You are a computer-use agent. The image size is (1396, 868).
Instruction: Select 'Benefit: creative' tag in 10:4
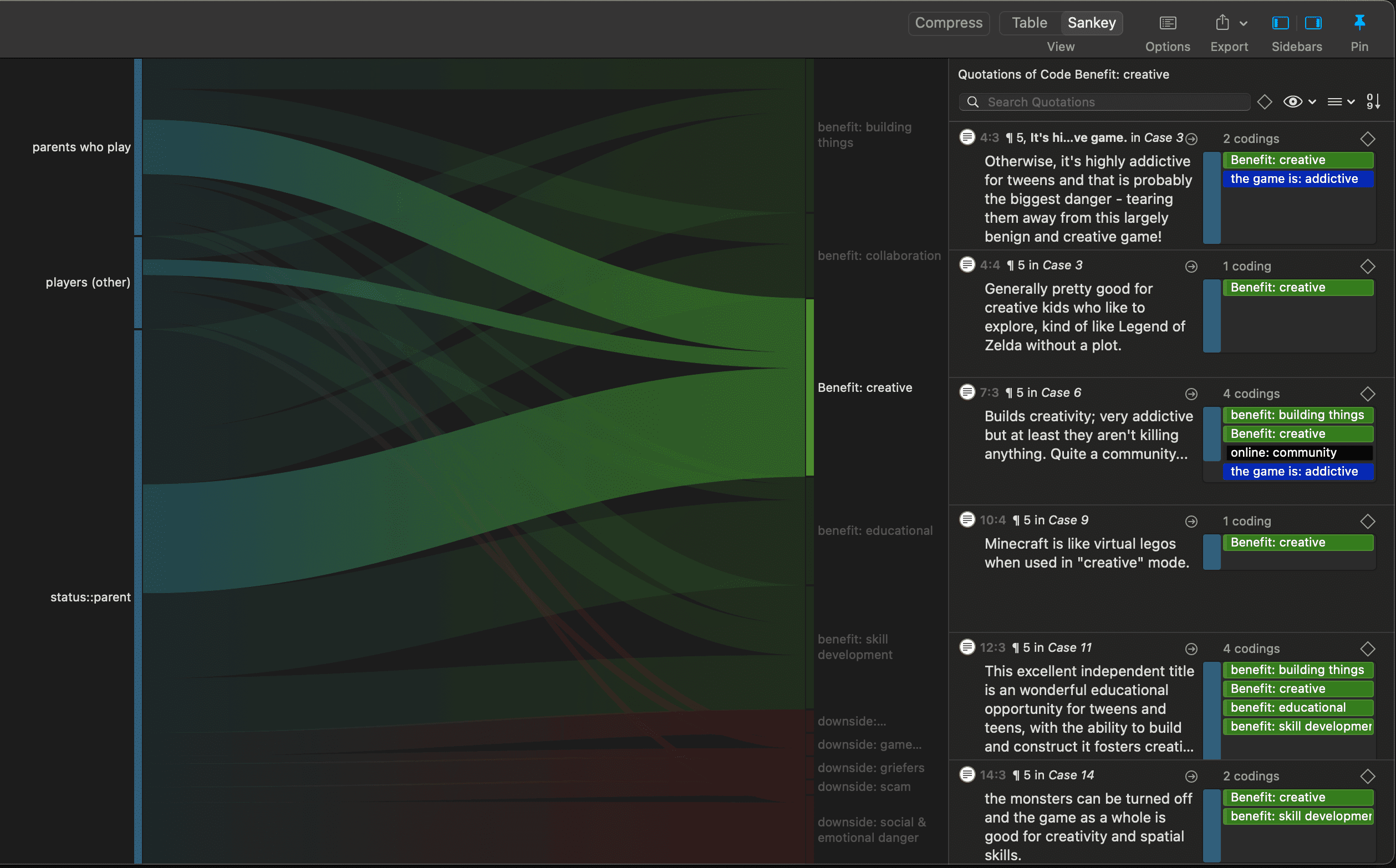[x=1298, y=542]
